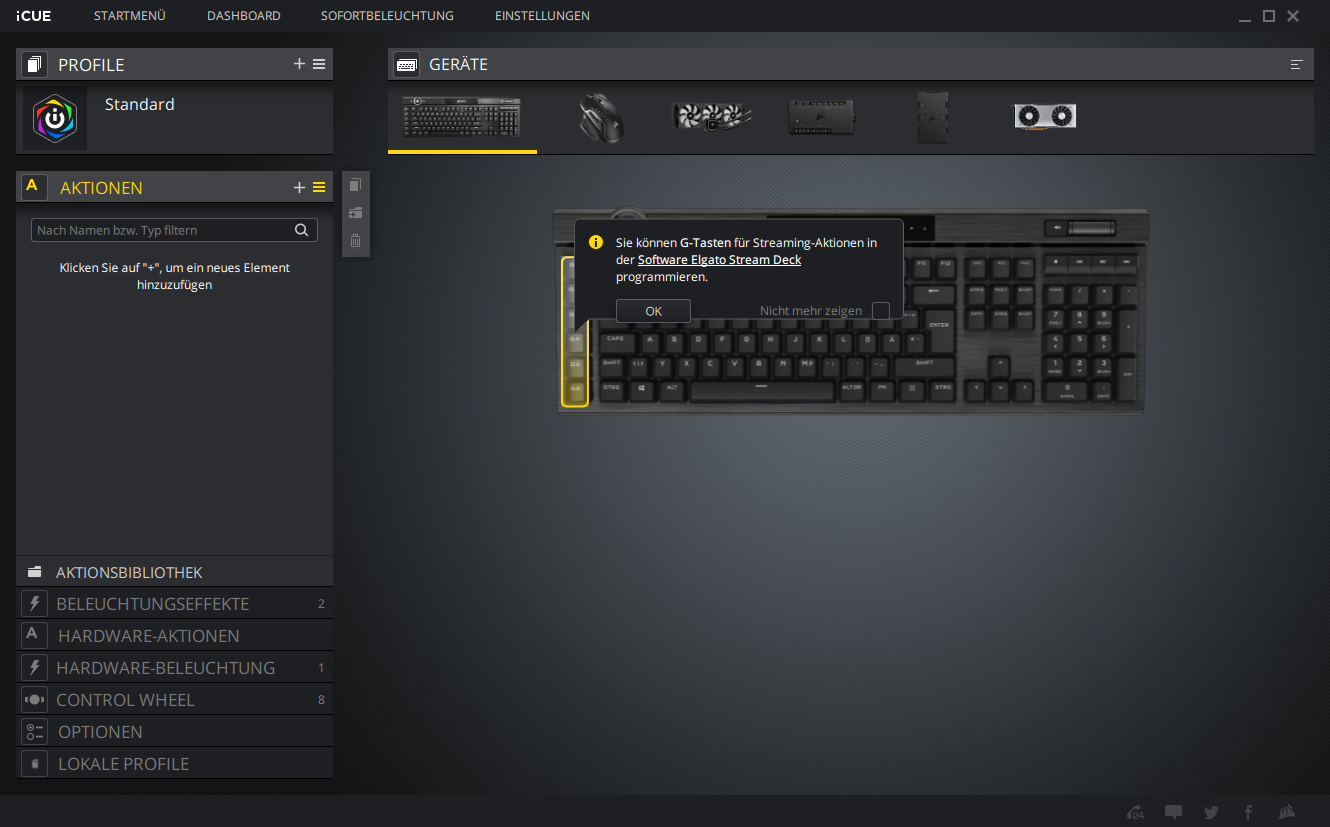This screenshot has width=1330, height=827.
Task: Go to Einstellungen tab
Action: [542, 16]
